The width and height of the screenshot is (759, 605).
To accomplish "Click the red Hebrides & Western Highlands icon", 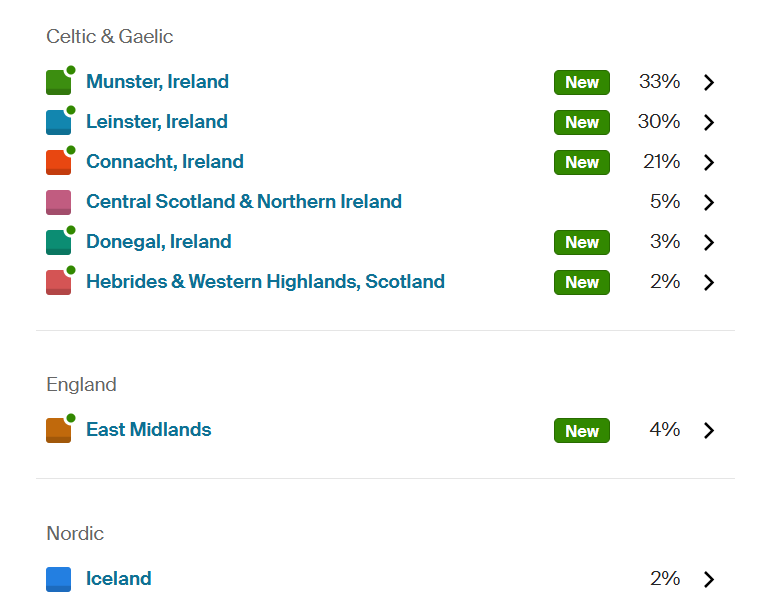I will (59, 282).
